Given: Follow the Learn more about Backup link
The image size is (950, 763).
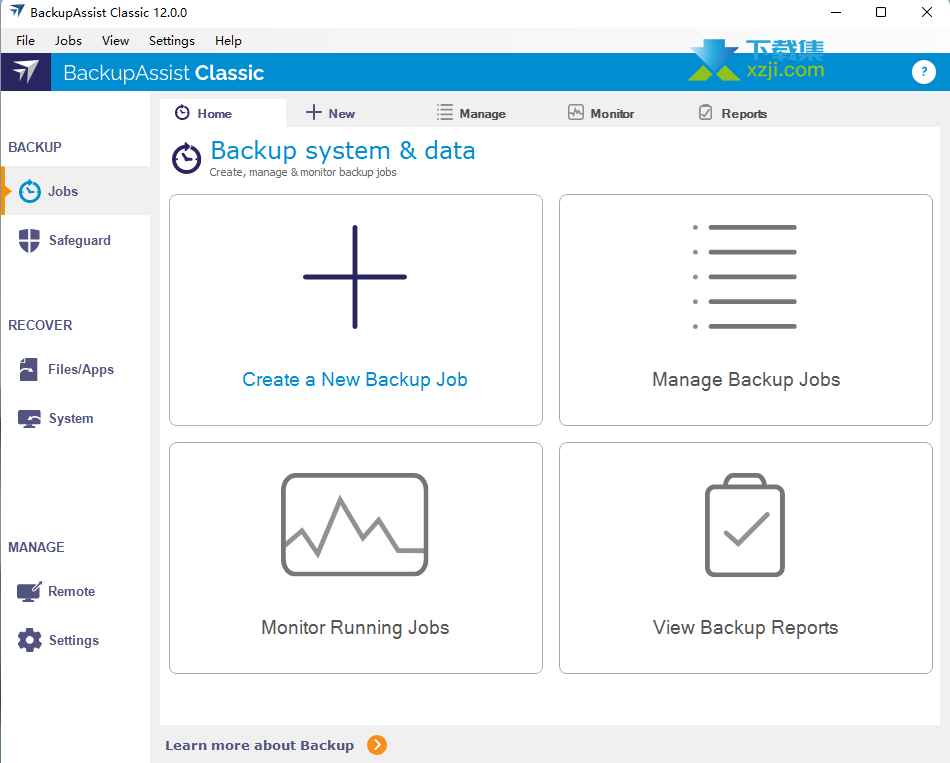Looking at the screenshot, I should coord(259,745).
